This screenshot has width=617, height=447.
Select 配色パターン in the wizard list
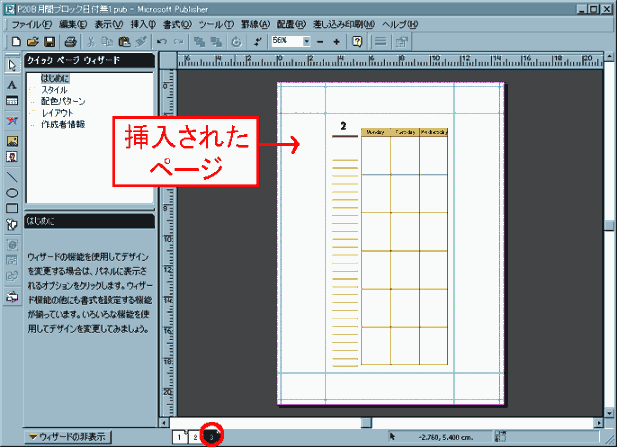pyautogui.click(x=62, y=102)
